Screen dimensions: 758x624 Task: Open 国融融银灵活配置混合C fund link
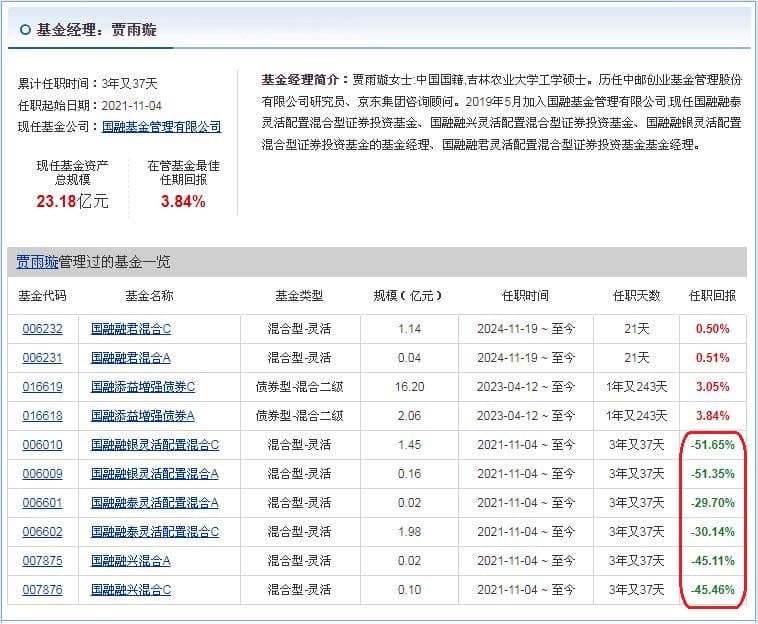(155, 444)
